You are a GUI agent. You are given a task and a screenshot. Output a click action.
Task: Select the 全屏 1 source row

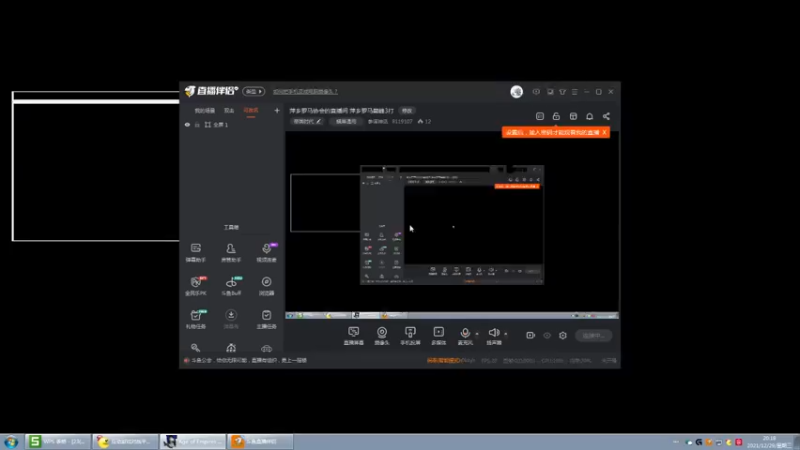[232, 124]
